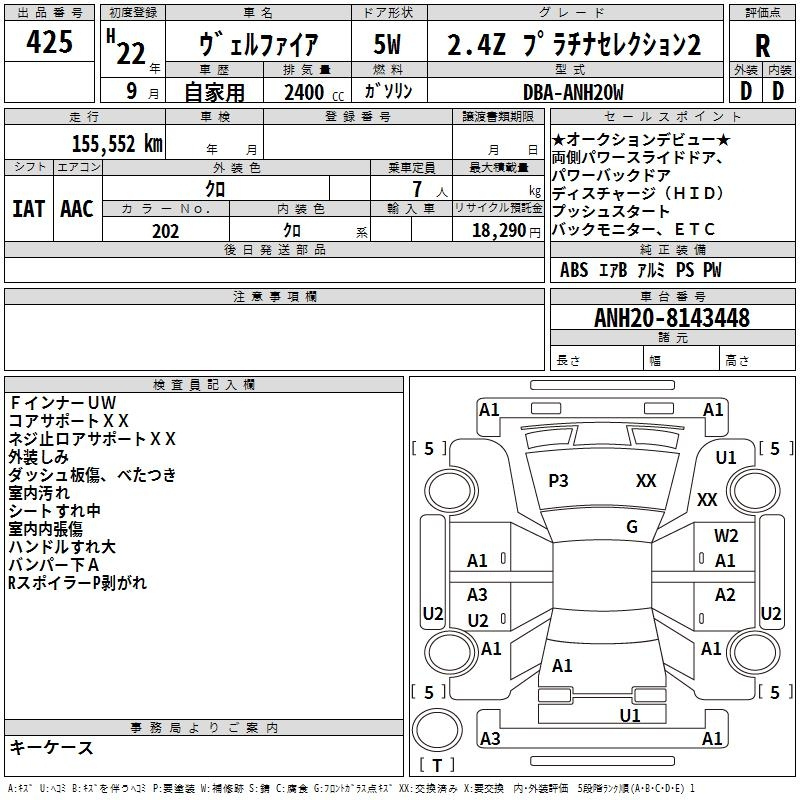Select the grade 2.4Z プラチナセレクション2

574,44
